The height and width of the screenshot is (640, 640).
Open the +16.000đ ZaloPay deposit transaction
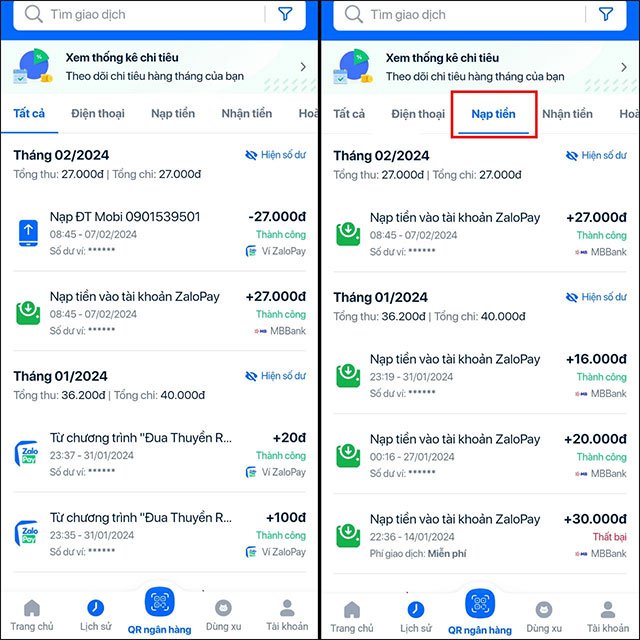(480, 376)
